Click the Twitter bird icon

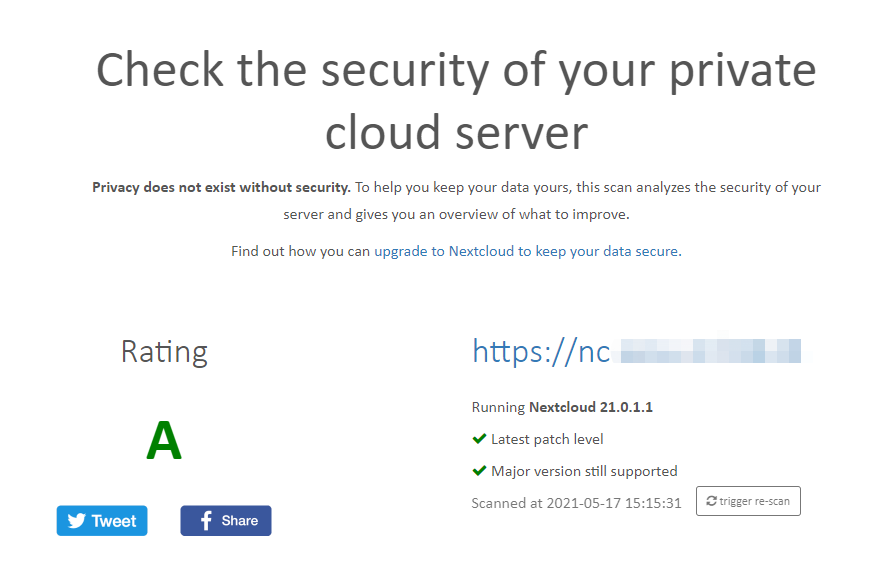coord(76,521)
